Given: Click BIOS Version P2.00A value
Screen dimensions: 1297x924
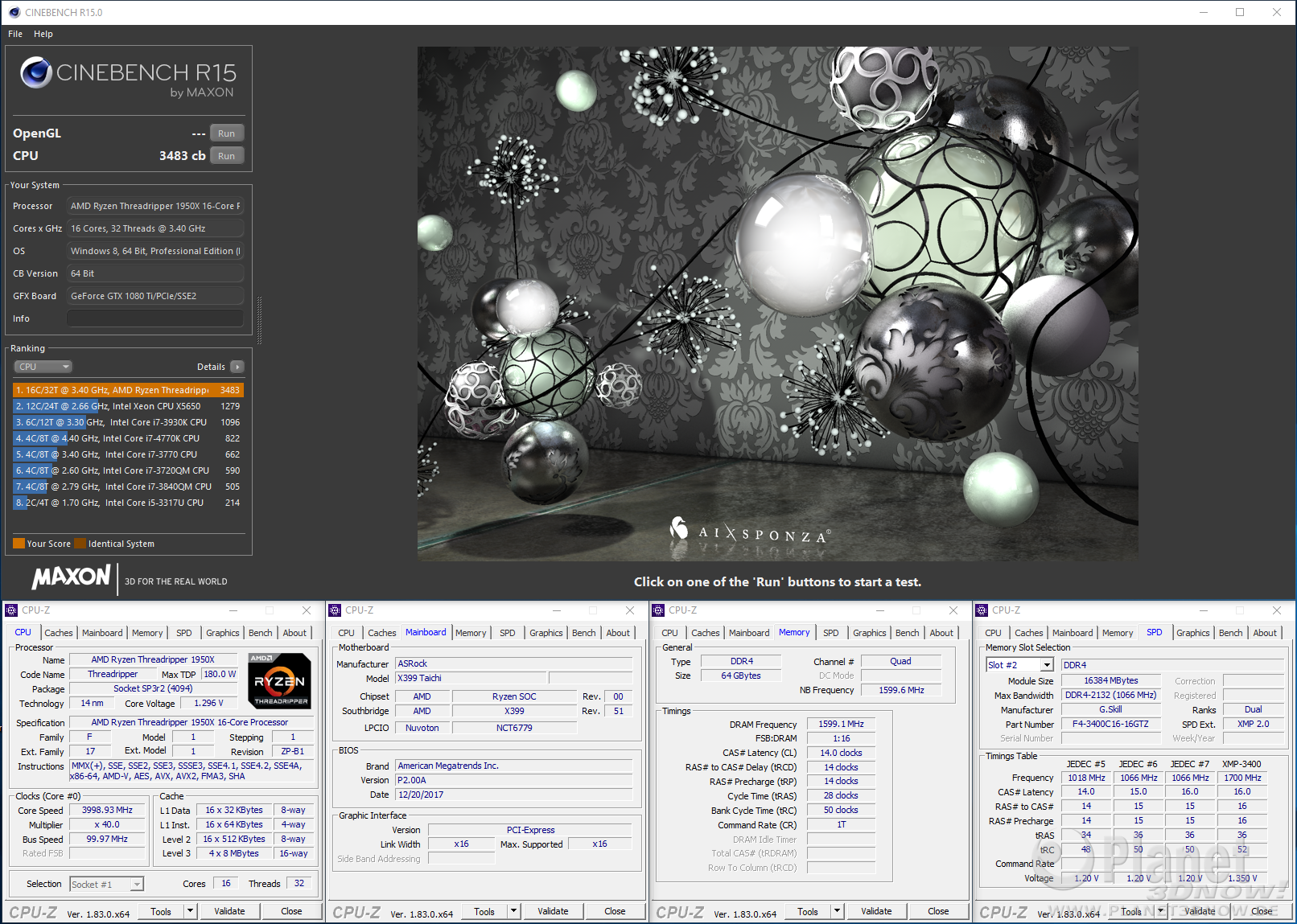Looking at the screenshot, I should coord(514,780).
